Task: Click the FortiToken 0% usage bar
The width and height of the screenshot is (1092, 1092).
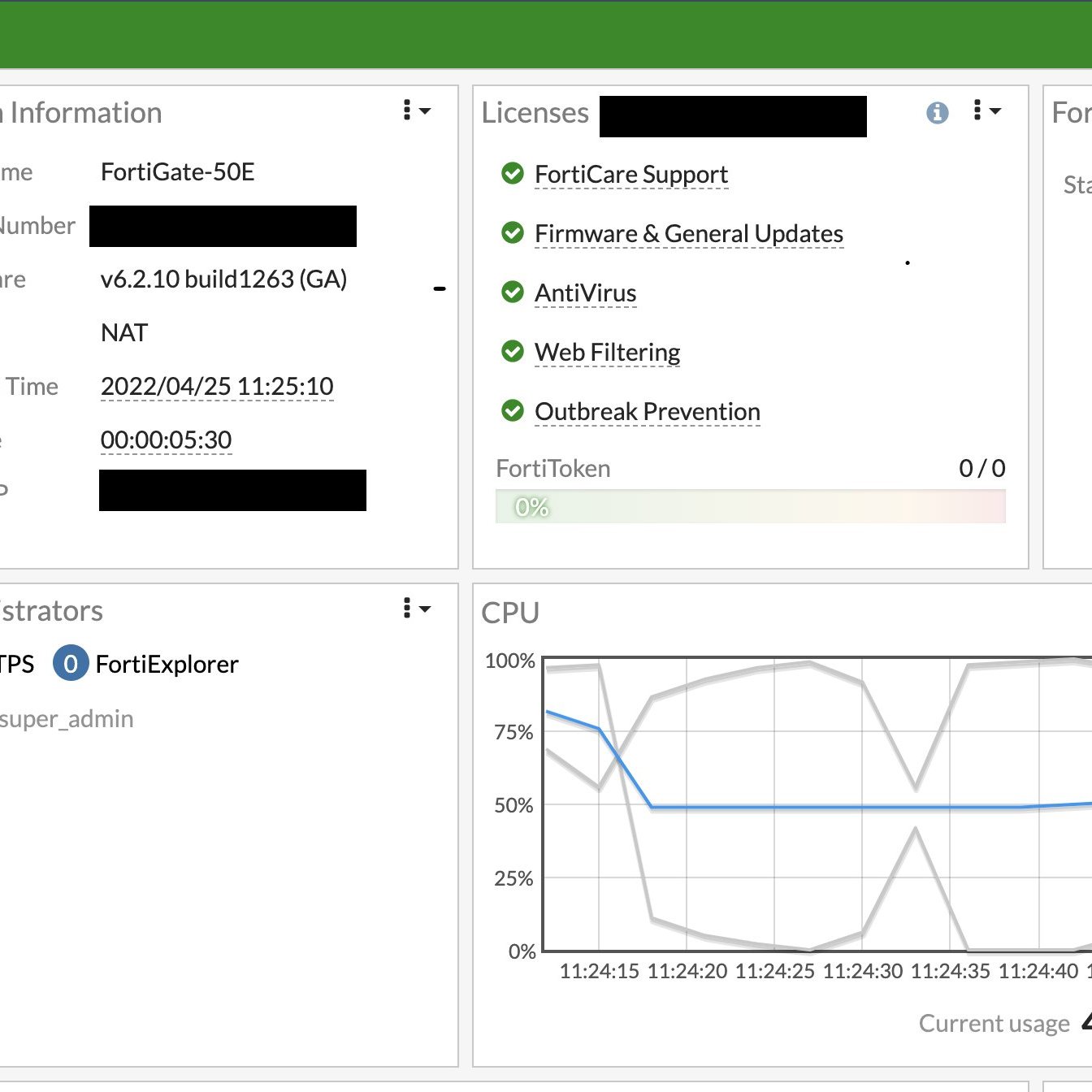Action: point(751,507)
